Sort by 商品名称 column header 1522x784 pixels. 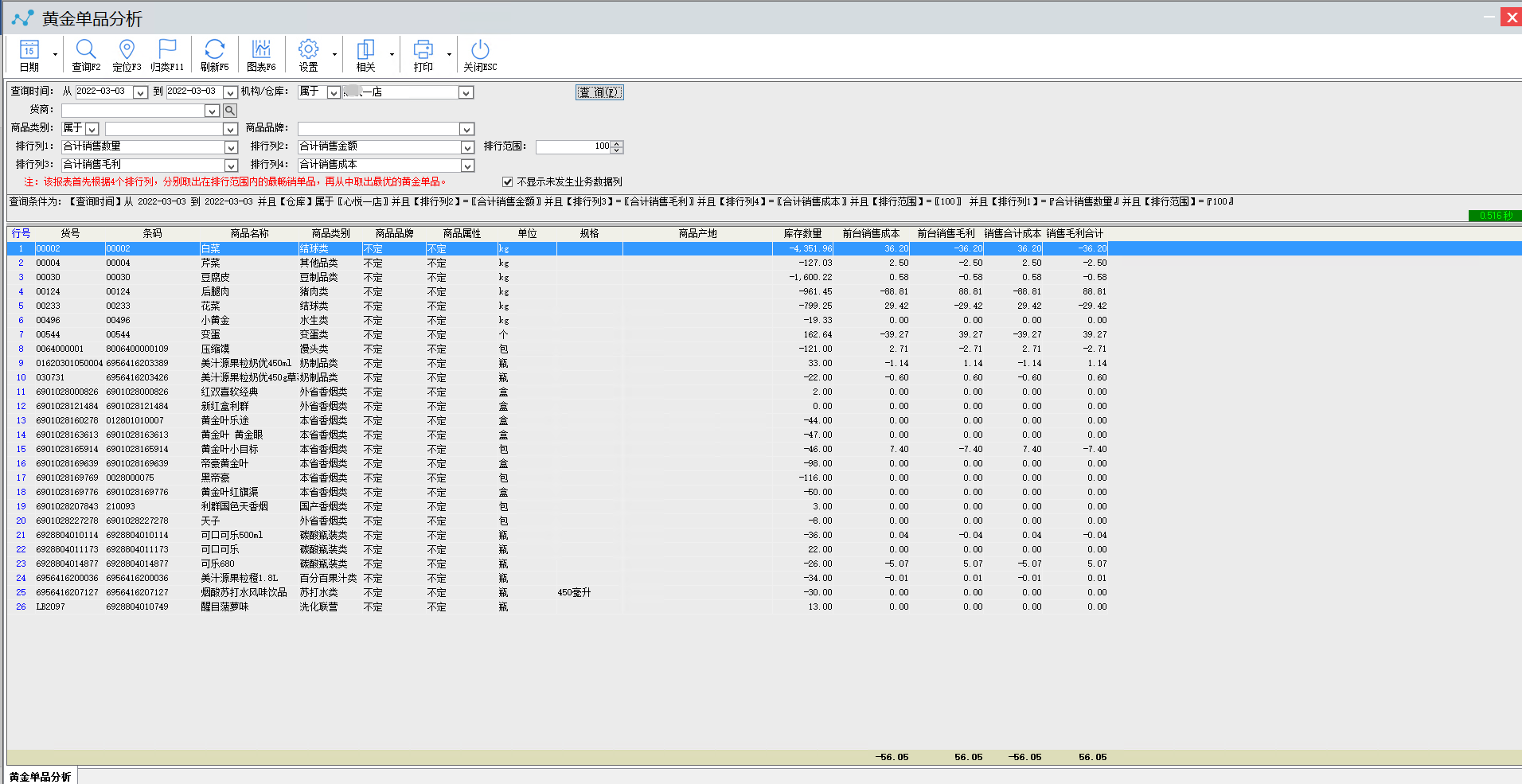(x=249, y=233)
